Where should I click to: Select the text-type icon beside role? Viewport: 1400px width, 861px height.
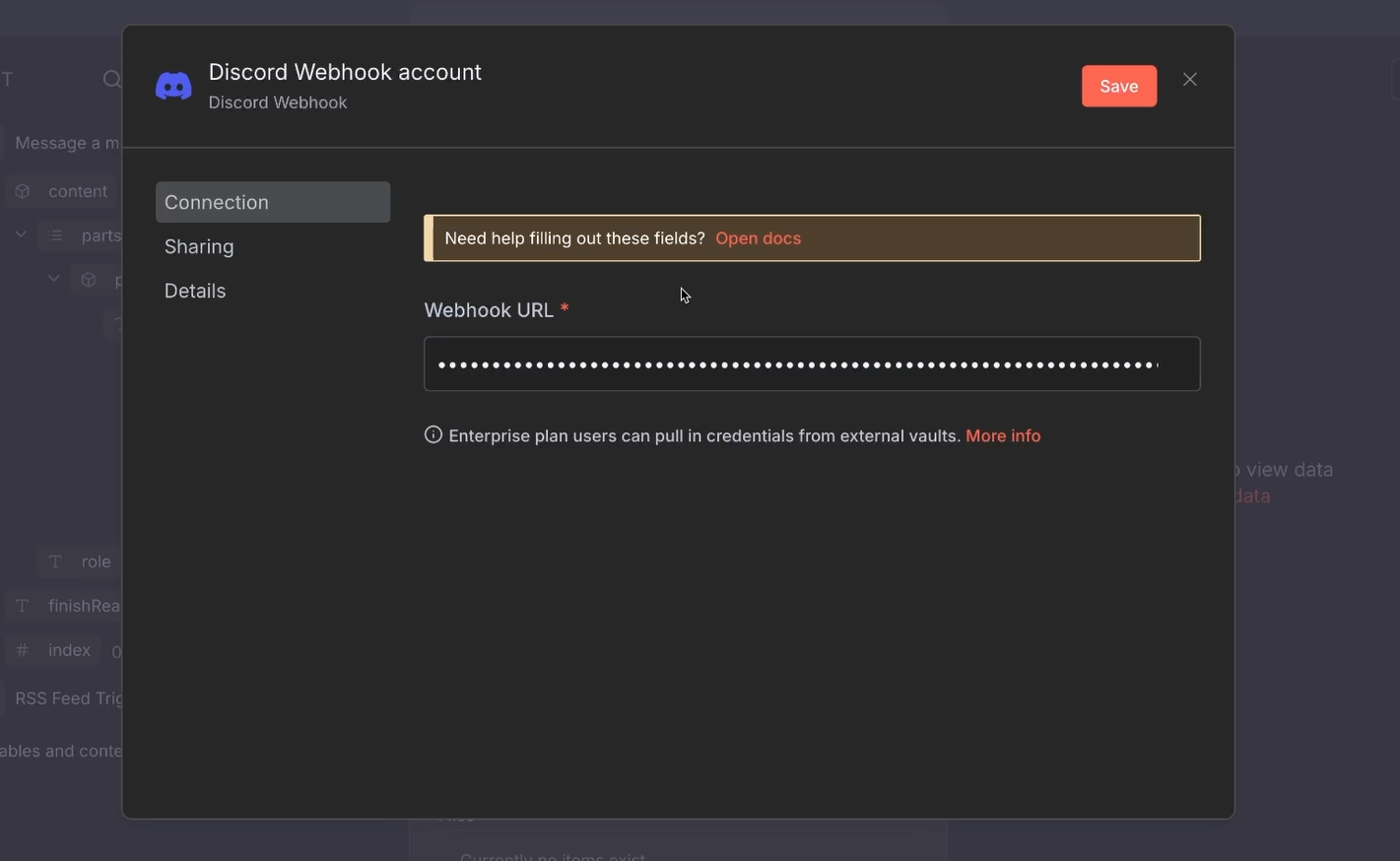55,561
